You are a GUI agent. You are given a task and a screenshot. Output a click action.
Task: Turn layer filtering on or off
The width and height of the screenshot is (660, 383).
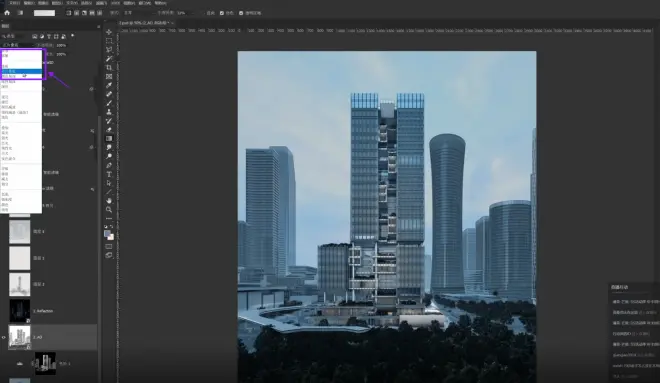[73, 36]
